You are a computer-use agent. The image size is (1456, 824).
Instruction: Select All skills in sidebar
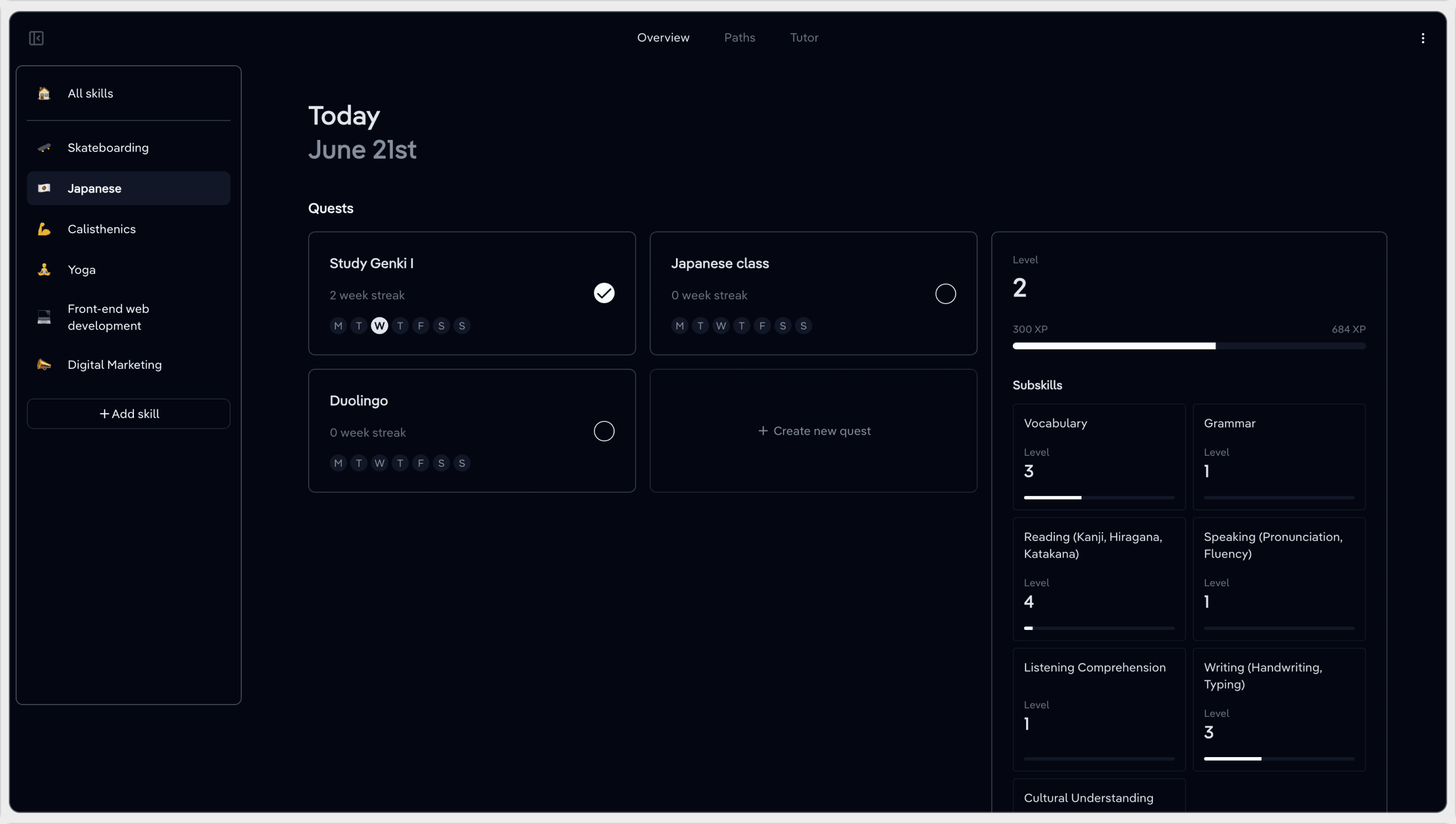[x=128, y=93]
